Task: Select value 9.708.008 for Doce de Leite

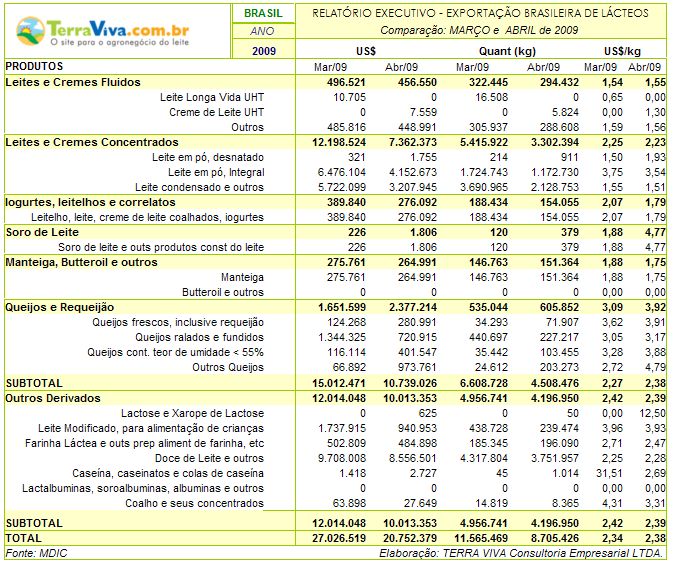Action: [342, 458]
